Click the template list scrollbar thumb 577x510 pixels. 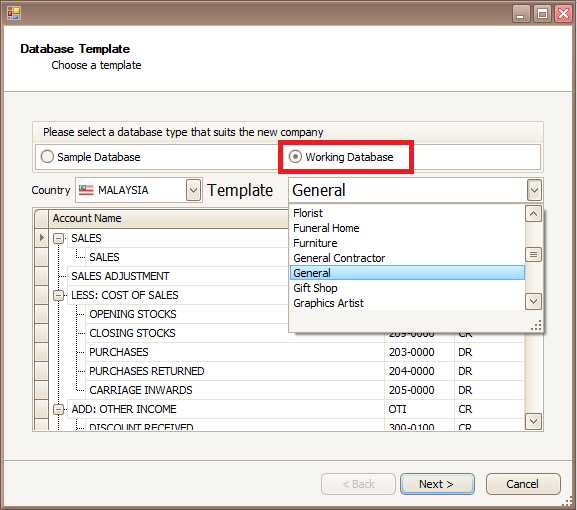coord(534,254)
